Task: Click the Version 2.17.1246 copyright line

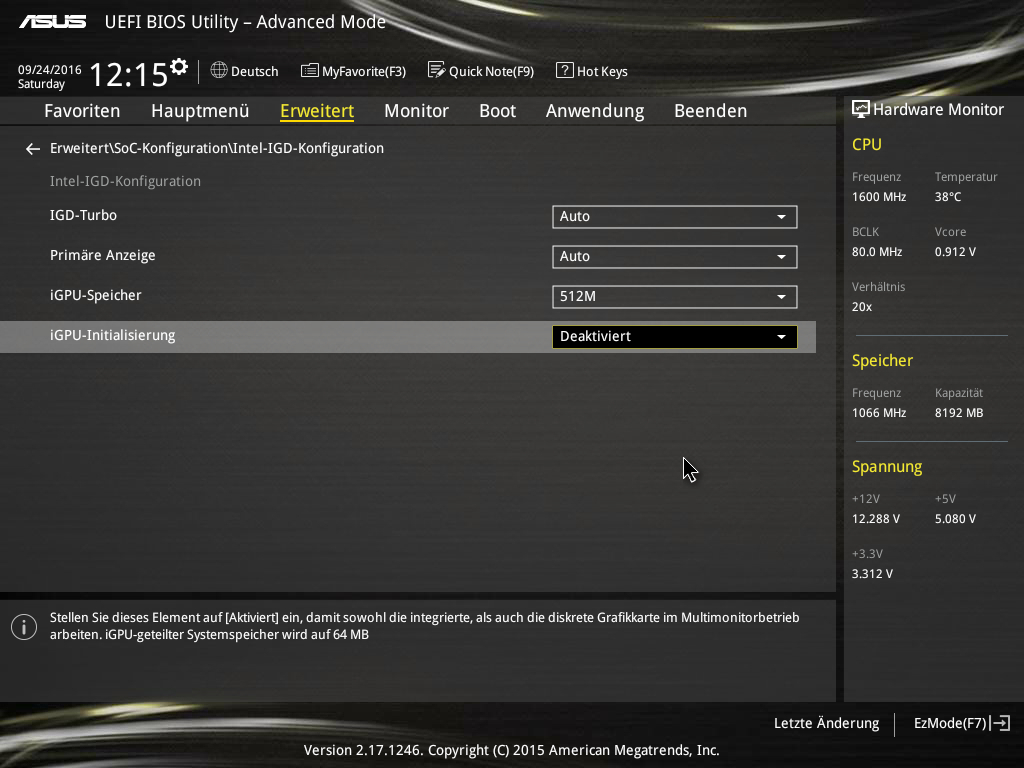Action: [511, 750]
